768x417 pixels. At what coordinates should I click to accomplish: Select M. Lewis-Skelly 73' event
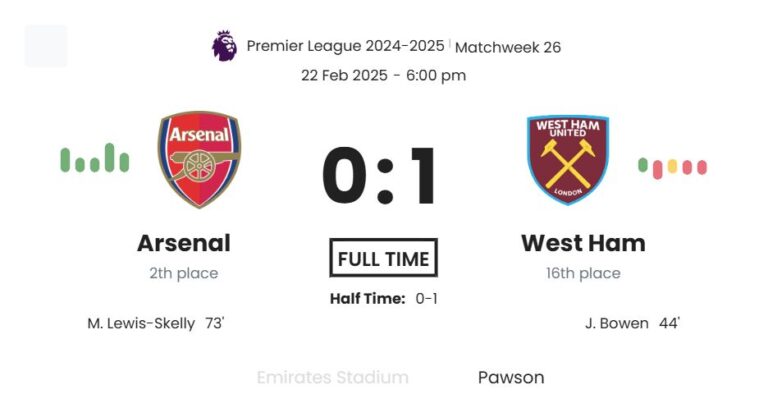pos(157,323)
